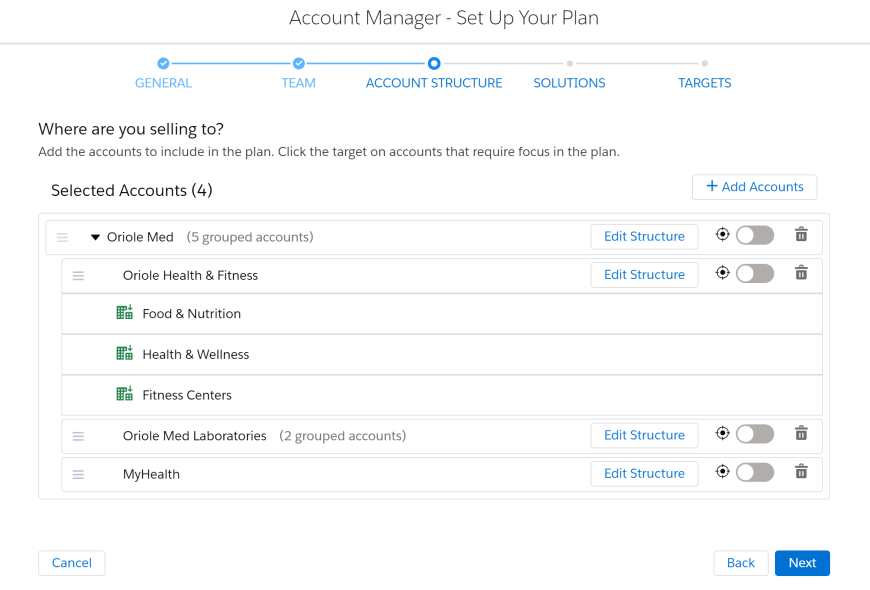870x590 pixels.
Task: Click the target icon for Oriole Health & Fitness
Action: pos(722,273)
